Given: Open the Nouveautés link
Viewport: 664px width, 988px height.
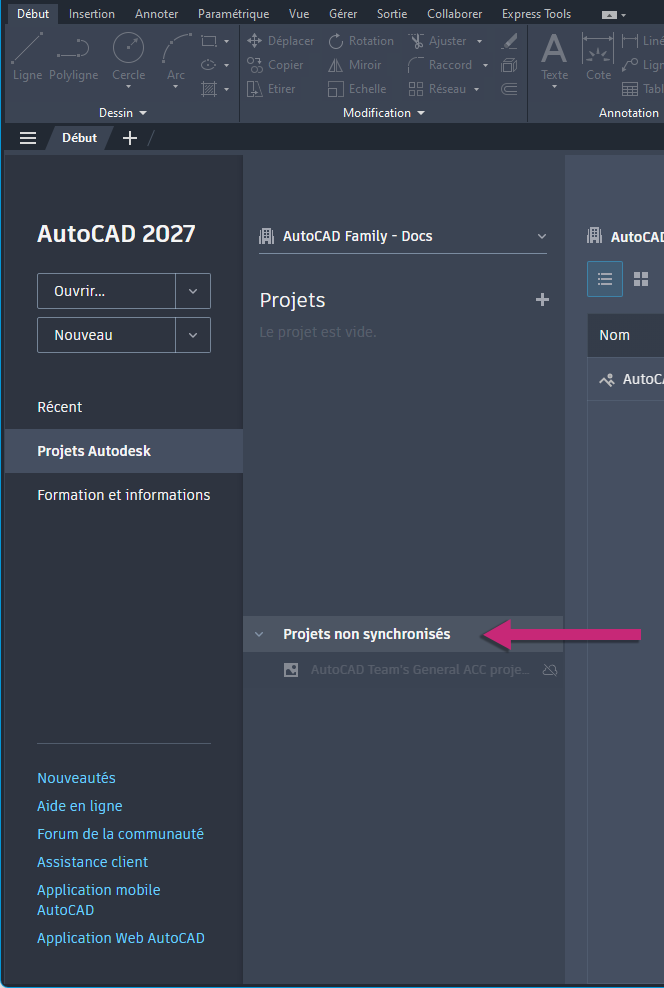Looking at the screenshot, I should click(x=76, y=778).
